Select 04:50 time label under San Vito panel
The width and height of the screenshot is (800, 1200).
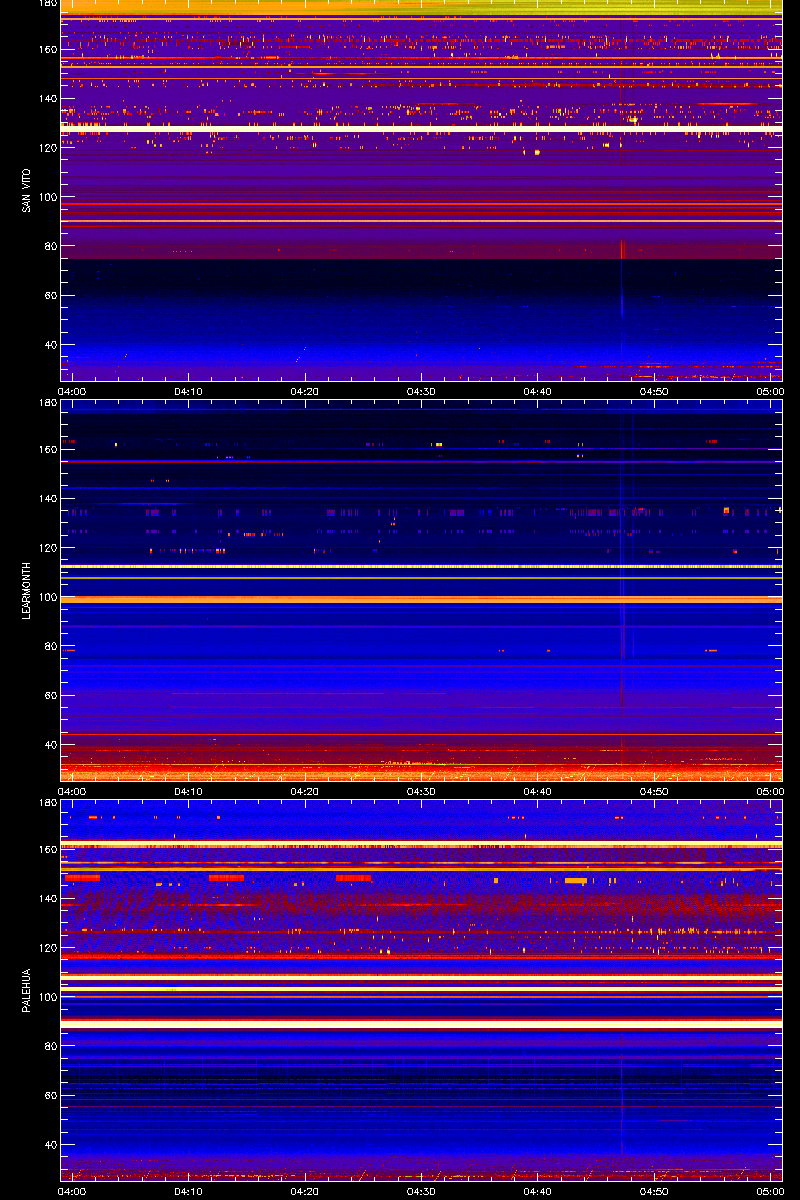click(x=654, y=391)
